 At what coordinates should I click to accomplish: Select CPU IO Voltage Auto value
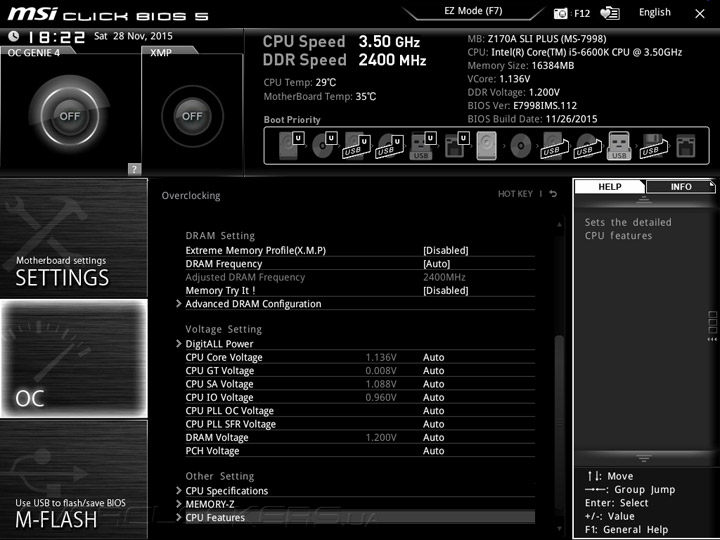click(433, 397)
